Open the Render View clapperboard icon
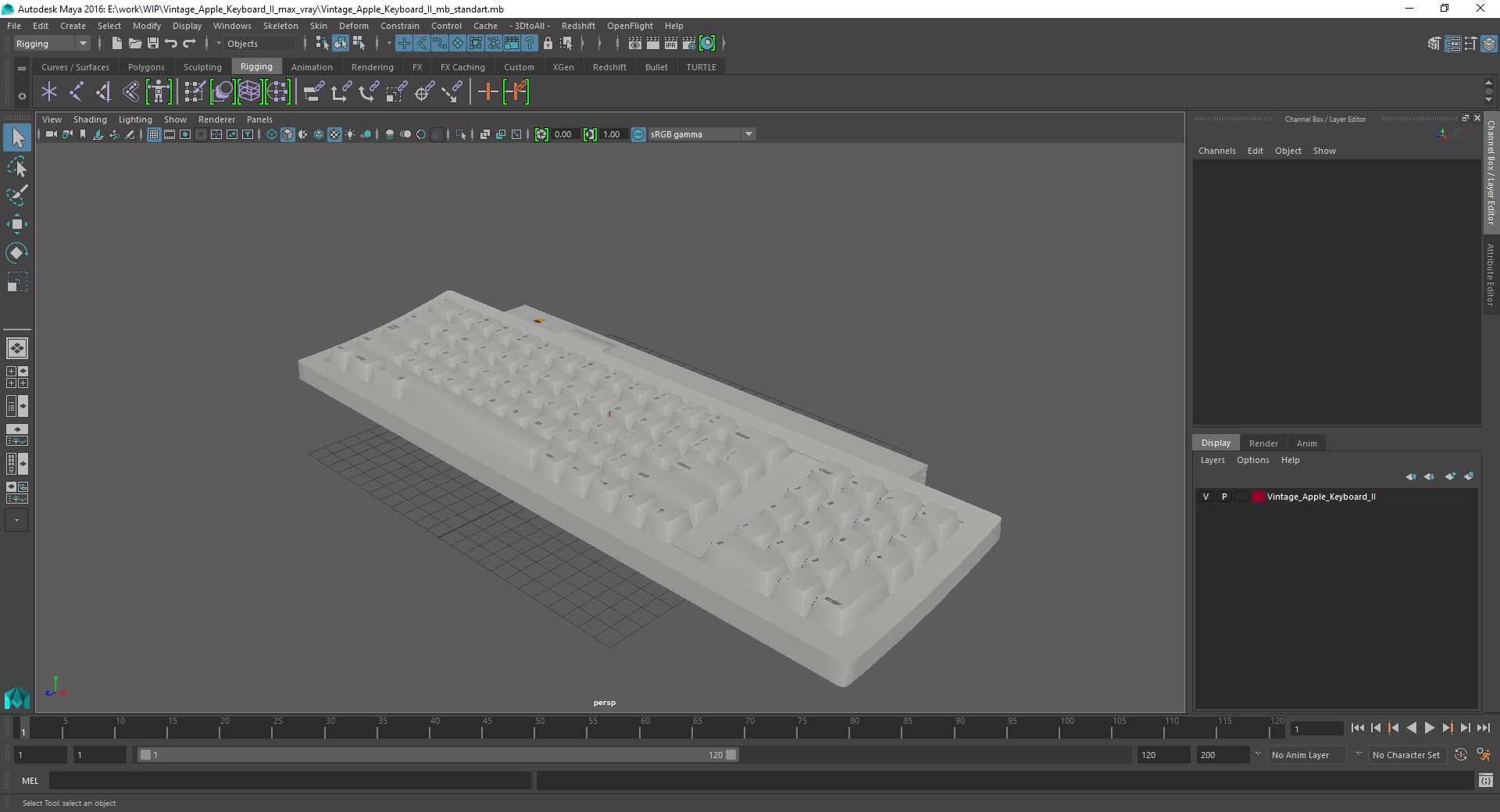 pyautogui.click(x=635, y=44)
